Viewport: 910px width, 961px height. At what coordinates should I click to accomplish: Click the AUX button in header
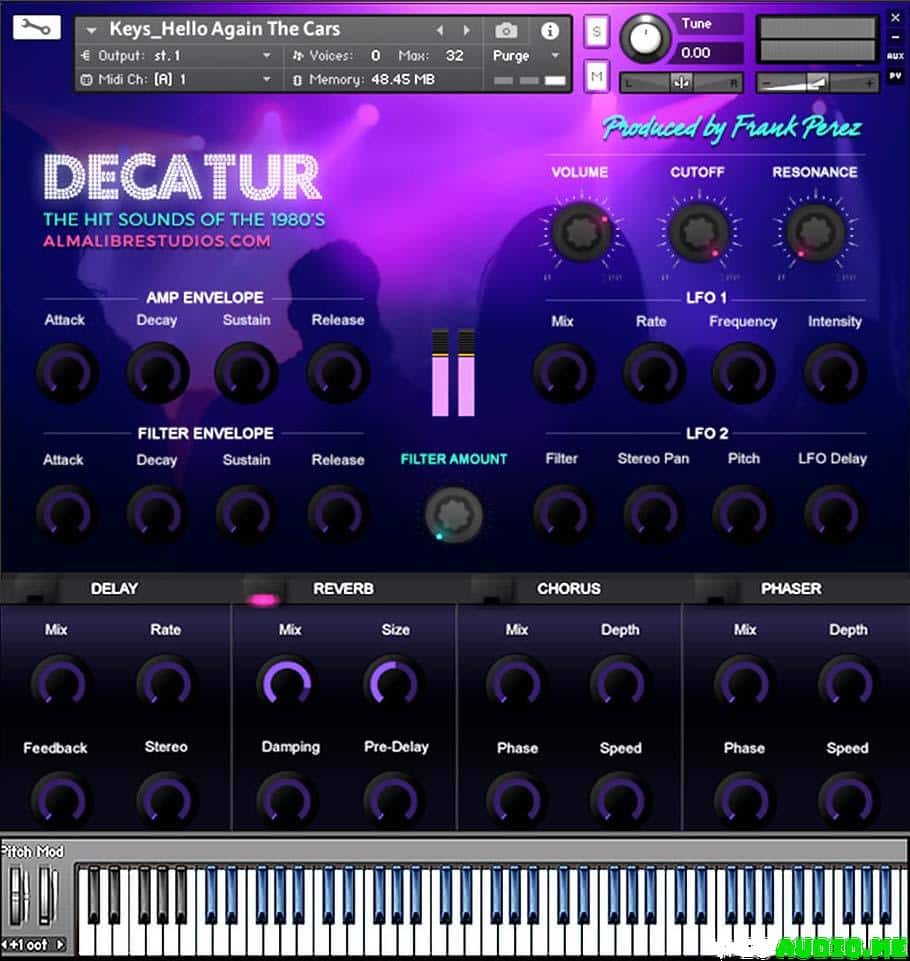pyautogui.click(x=895, y=57)
